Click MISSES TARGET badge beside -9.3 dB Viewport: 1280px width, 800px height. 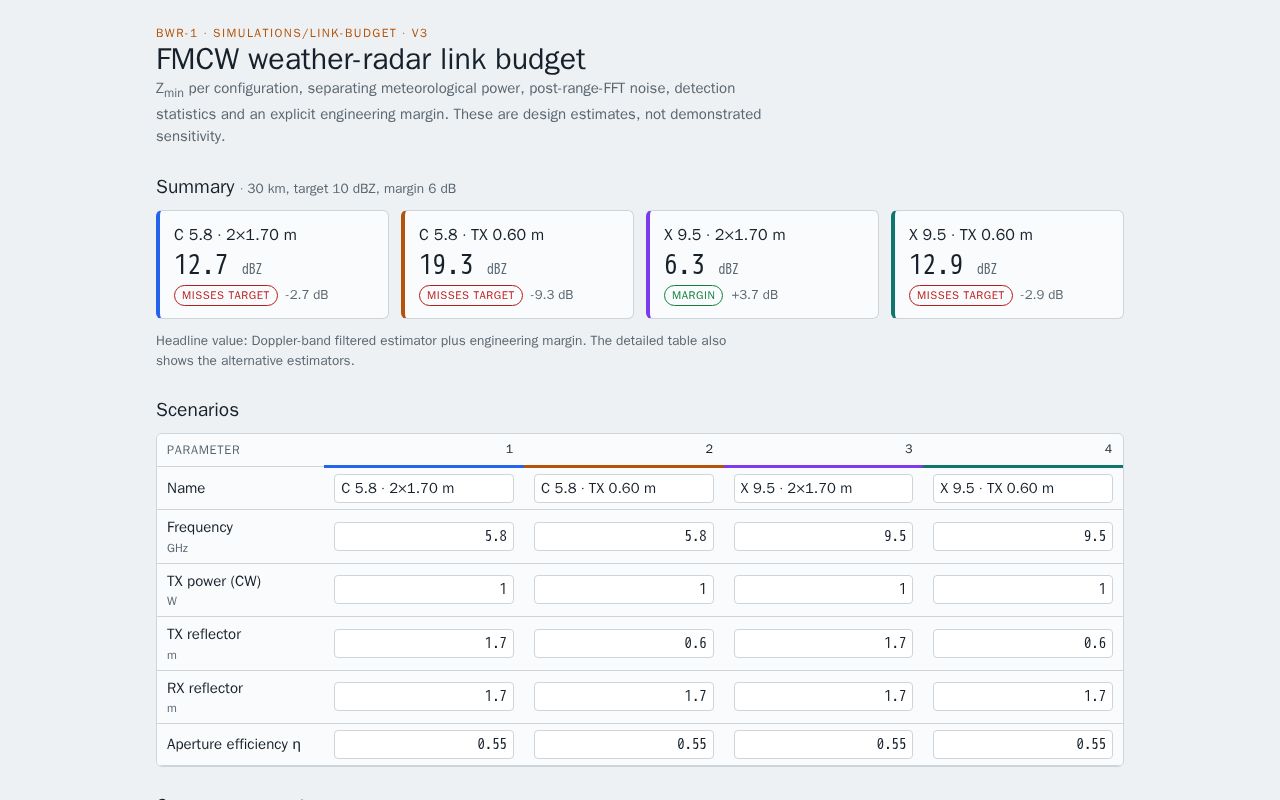tap(471, 295)
